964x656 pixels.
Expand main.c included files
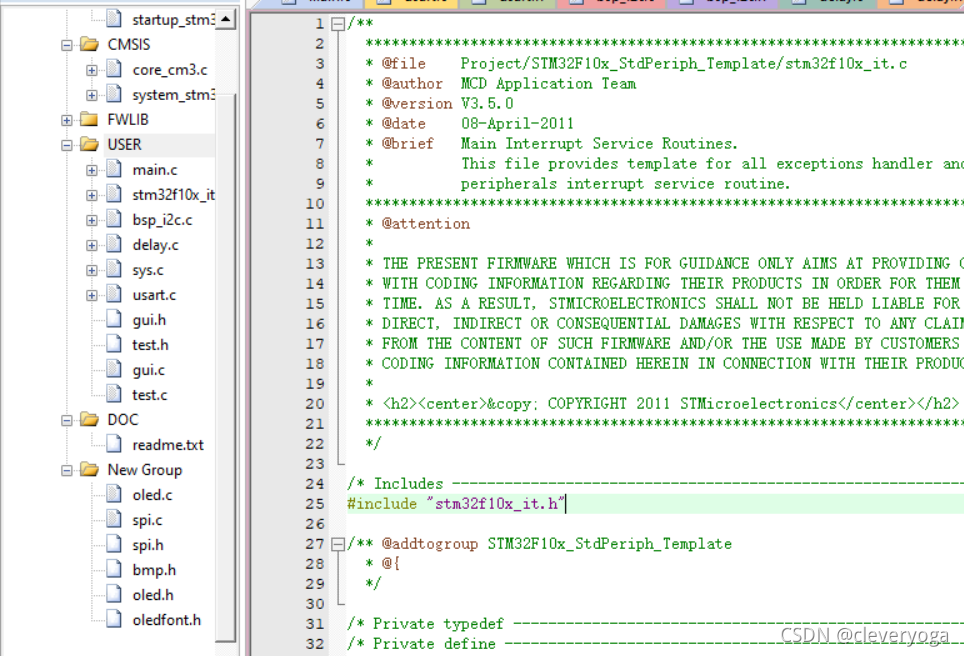92,170
